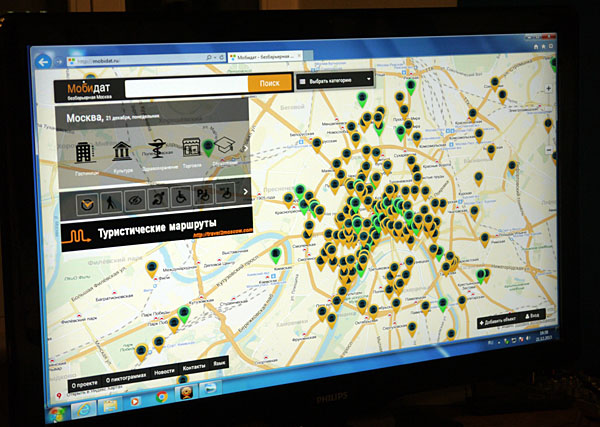Open the Язык language menu item

pyautogui.click(x=219, y=363)
